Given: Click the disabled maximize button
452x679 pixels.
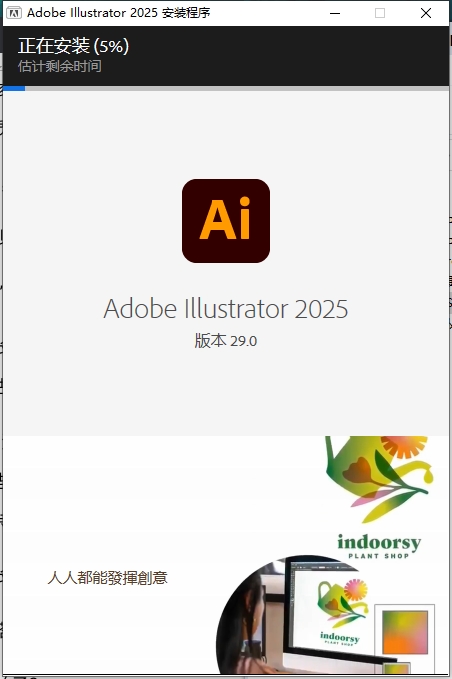Looking at the screenshot, I should click(x=380, y=13).
